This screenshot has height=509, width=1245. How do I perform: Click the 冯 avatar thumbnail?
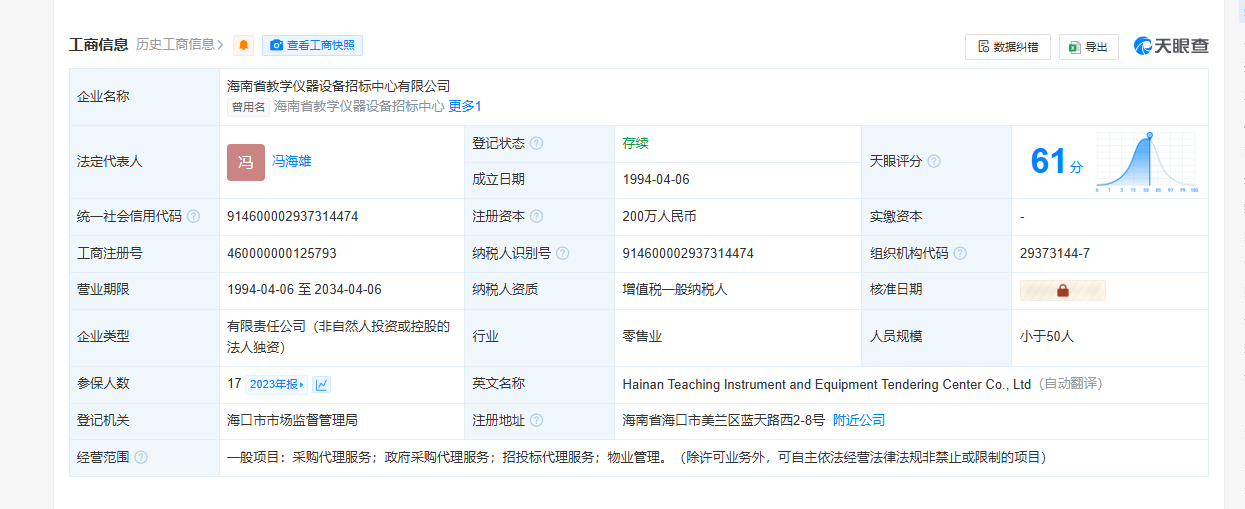[x=246, y=162]
